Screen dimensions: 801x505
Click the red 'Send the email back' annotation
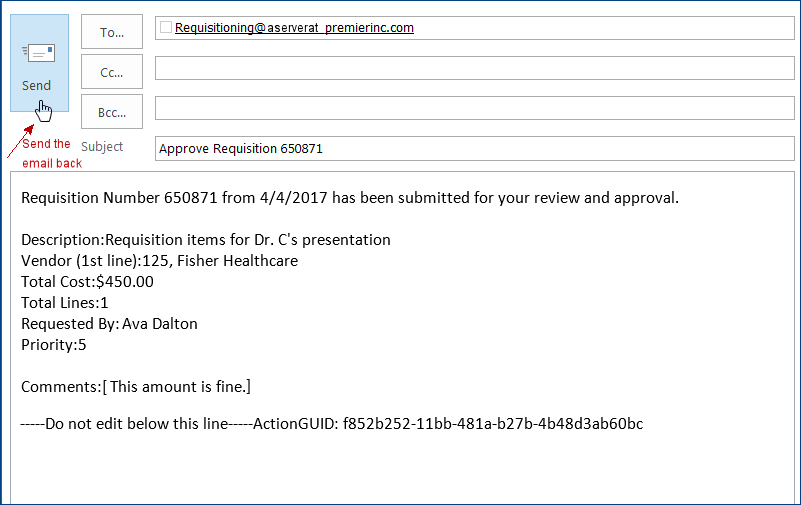47,153
